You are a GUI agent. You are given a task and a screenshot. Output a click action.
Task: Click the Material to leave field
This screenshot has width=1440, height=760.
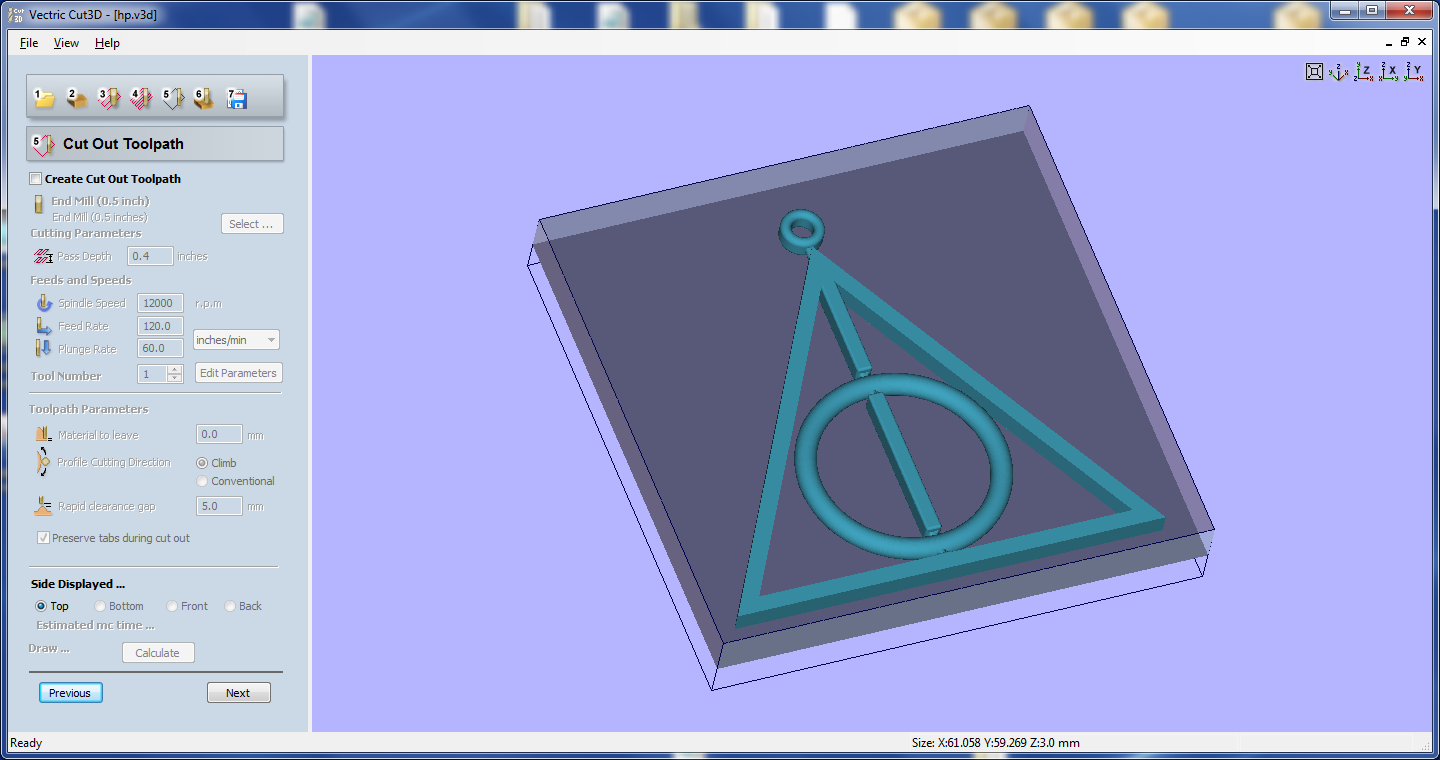click(x=219, y=434)
